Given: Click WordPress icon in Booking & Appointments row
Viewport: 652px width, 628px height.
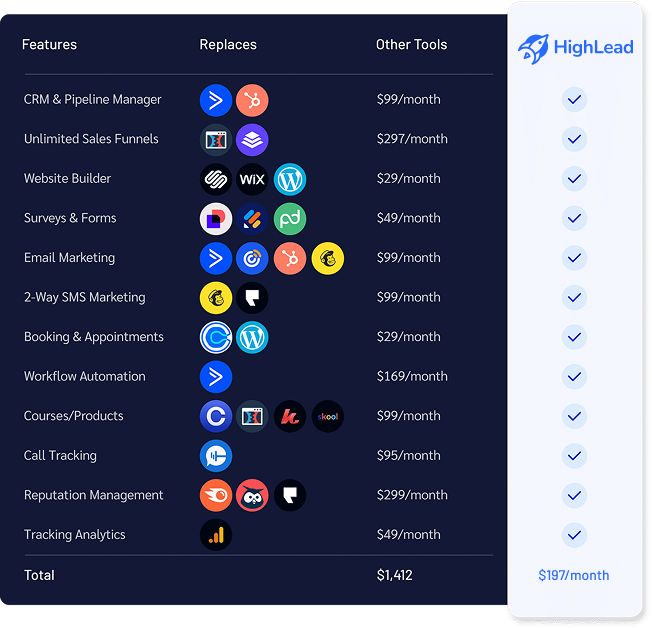Looking at the screenshot, I should pos(252,337).
